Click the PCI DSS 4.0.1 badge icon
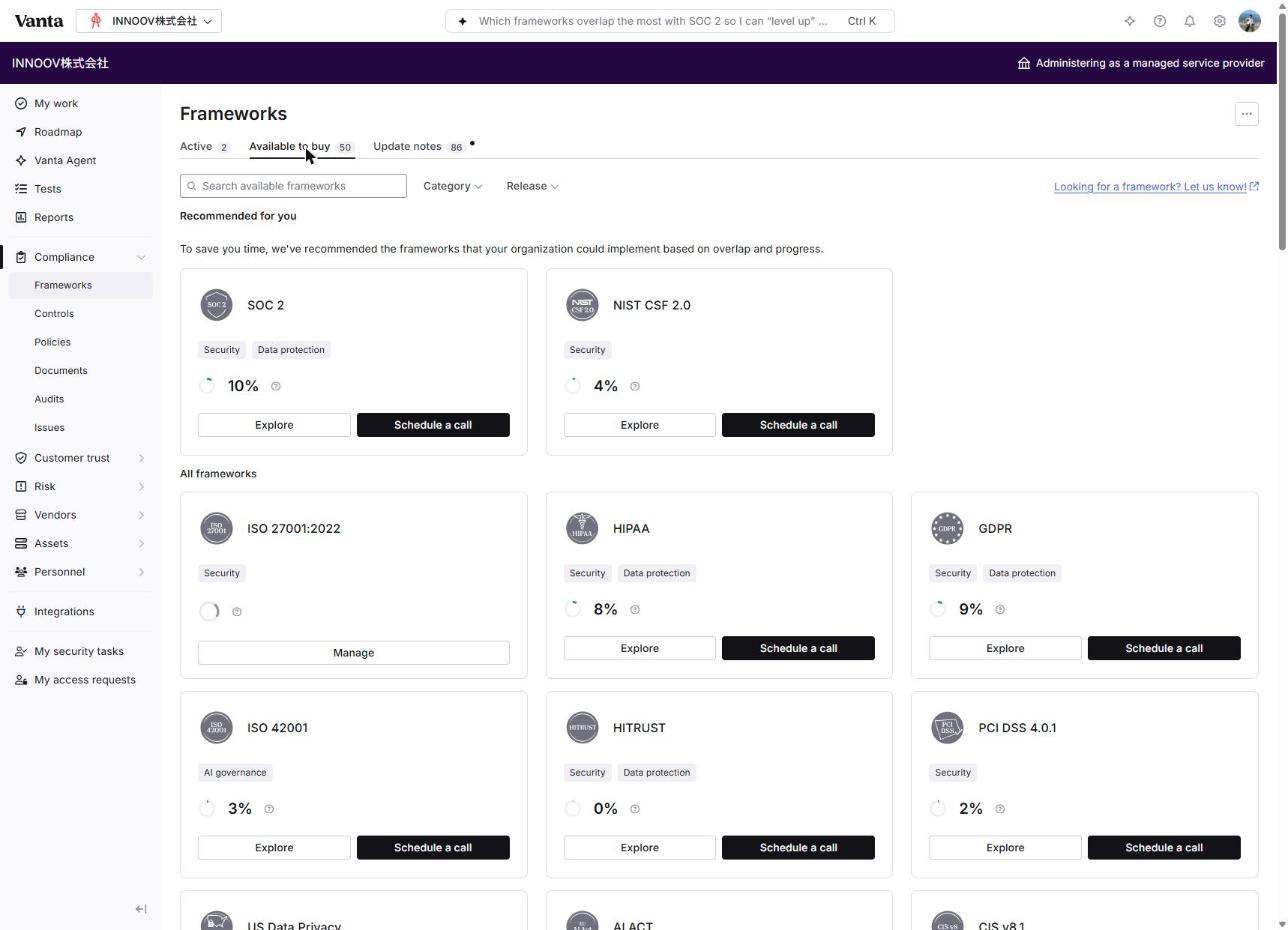Viewport: 1288px width, 930px height. click(x=947, y=727)
